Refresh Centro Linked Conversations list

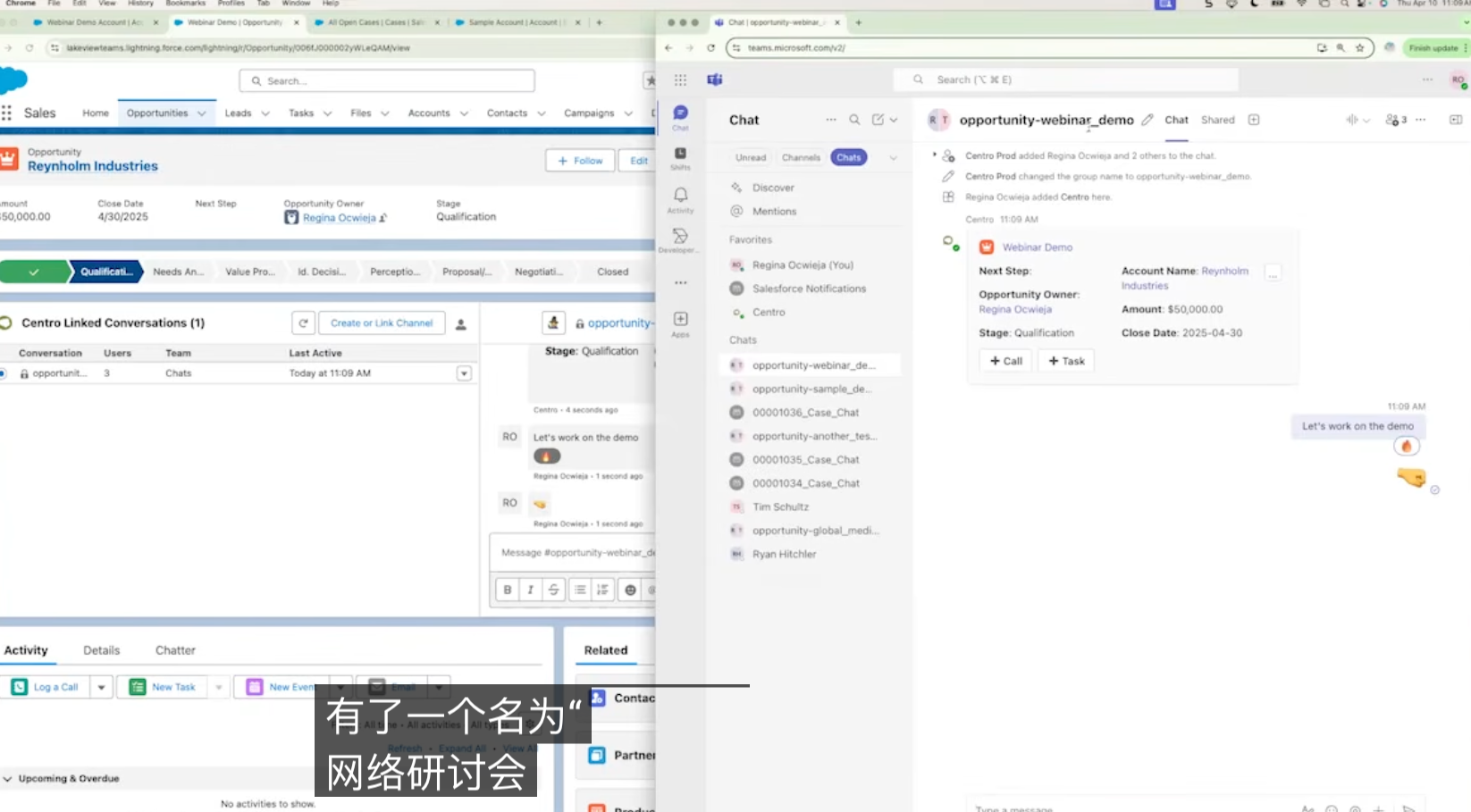point(304,323)
